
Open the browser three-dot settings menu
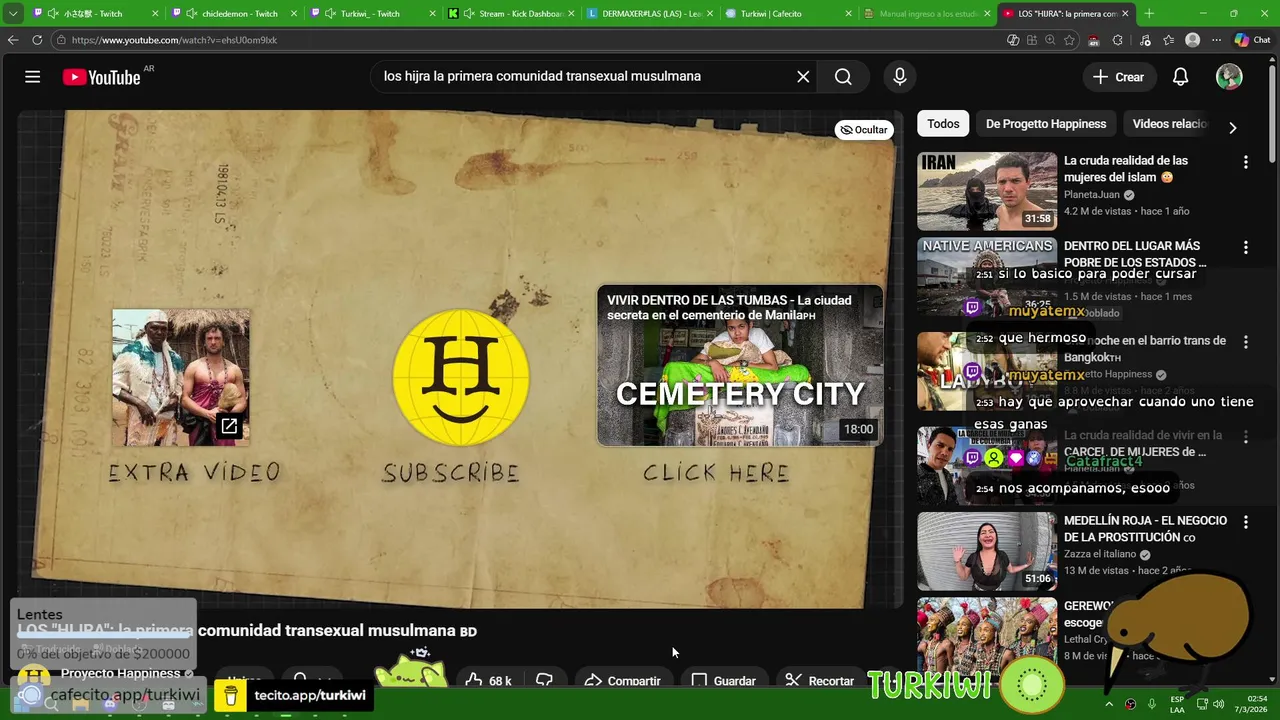coord(1216,40)
